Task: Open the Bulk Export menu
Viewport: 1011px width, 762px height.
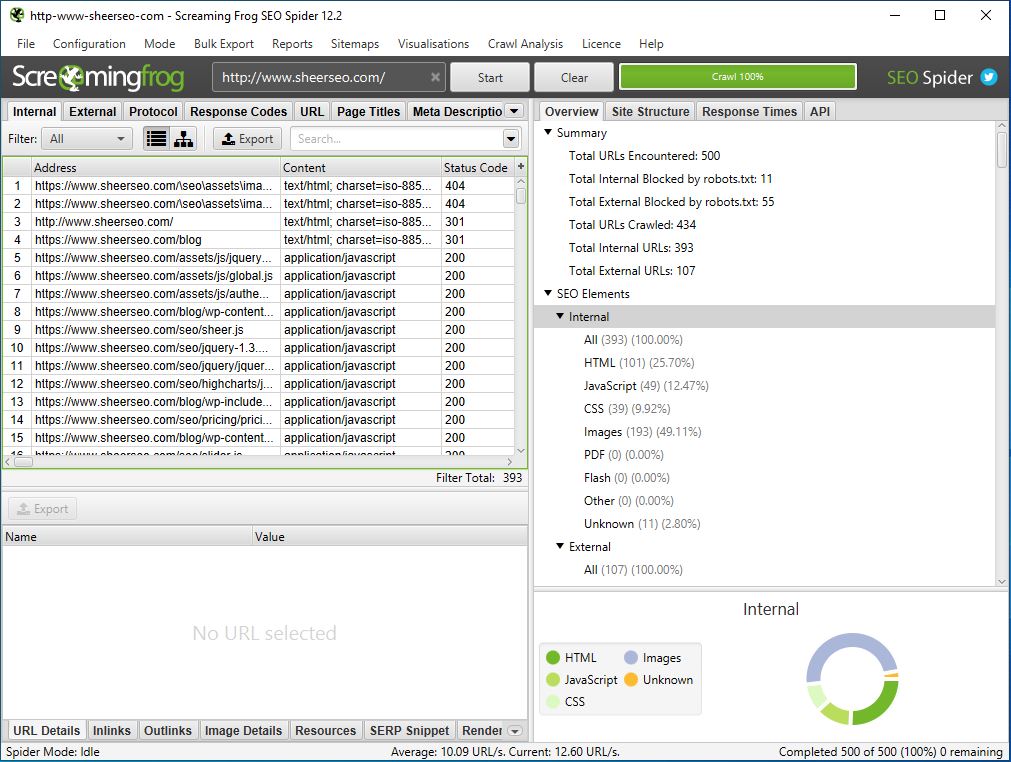Action: (224, 44)
